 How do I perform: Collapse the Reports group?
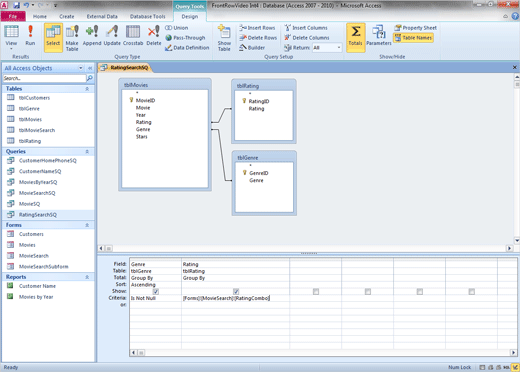[87, 277]
